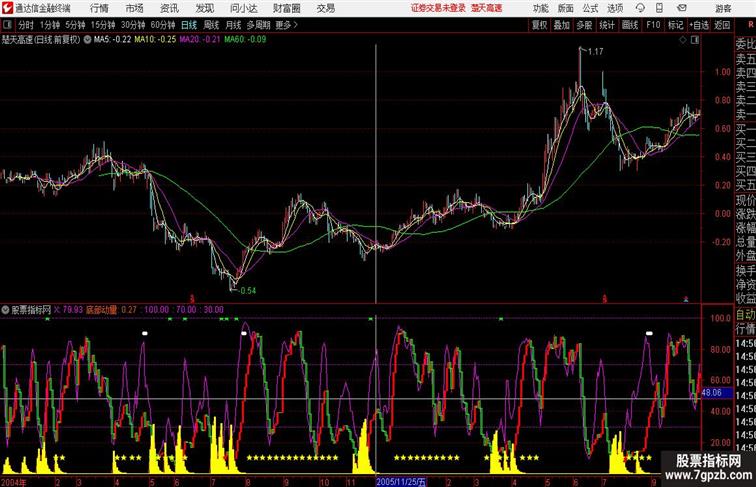Click the 返回 back button
This screenshot has height=487, width=756.
[x=722, y=25]
